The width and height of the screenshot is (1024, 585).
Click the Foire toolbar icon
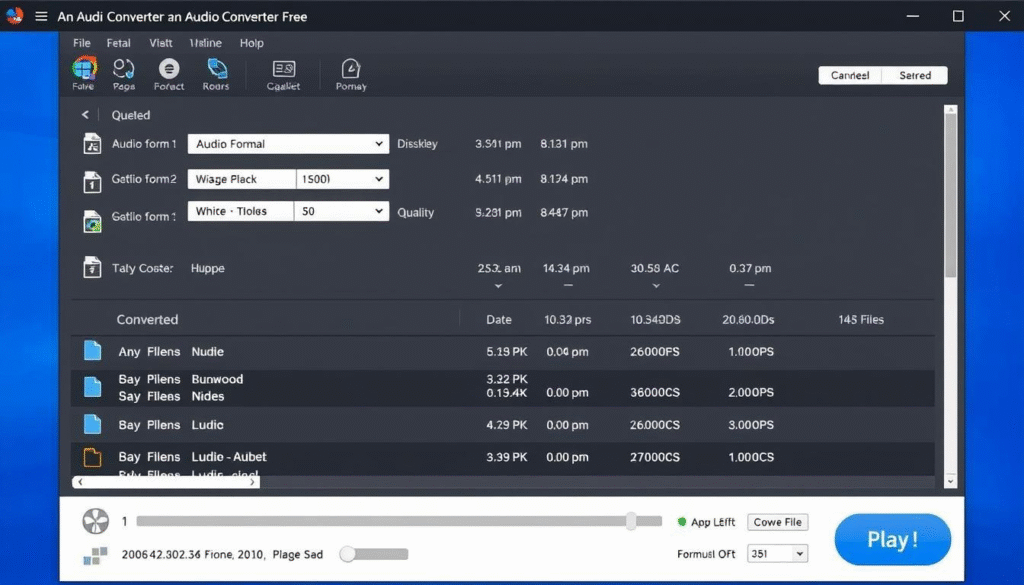[84, 69]
